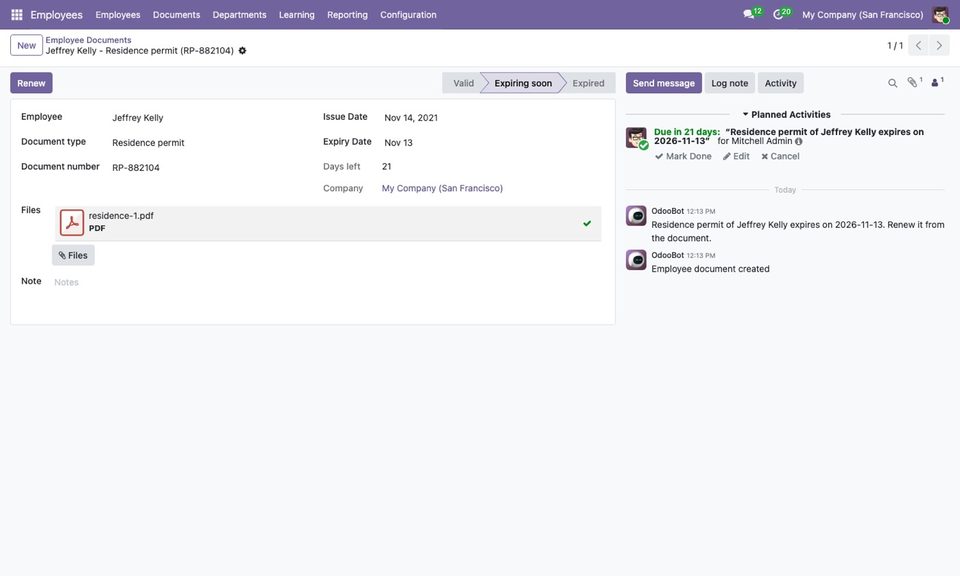Click the Files upload button
Viewport: 960px width, 576px height.
coord(73,255)
